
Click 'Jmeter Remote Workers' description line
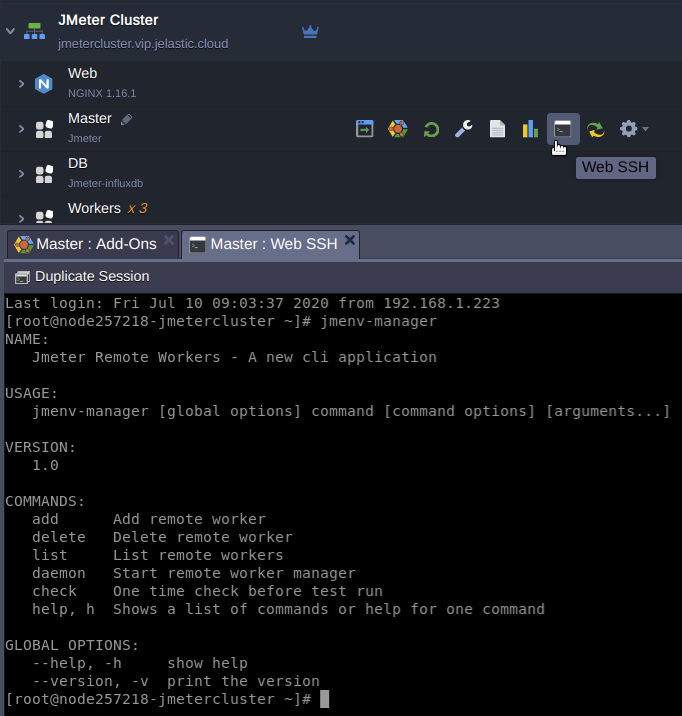pyautogui.click(x=235, y=357)
